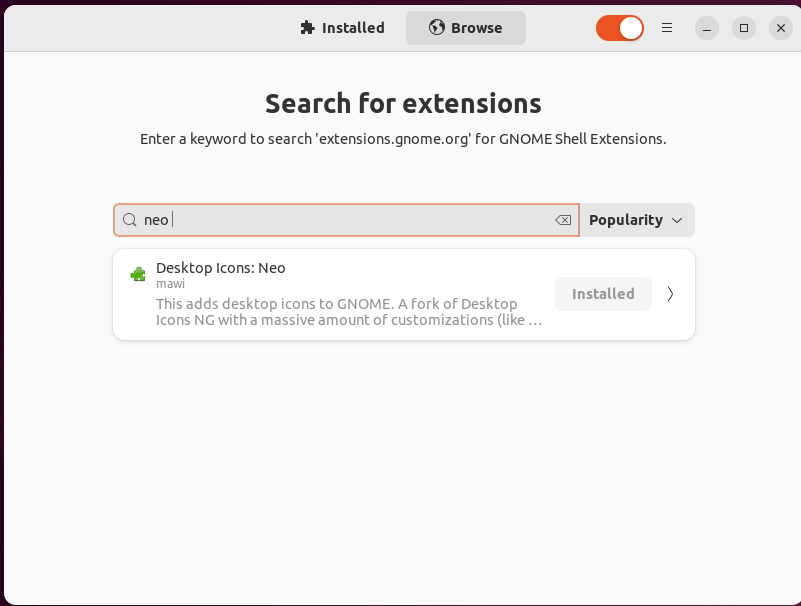Viewport: 801px width, 606px height.
Task: Click the green Desktop Icons: Neo extension icon
Action: [x=138, y=274]
